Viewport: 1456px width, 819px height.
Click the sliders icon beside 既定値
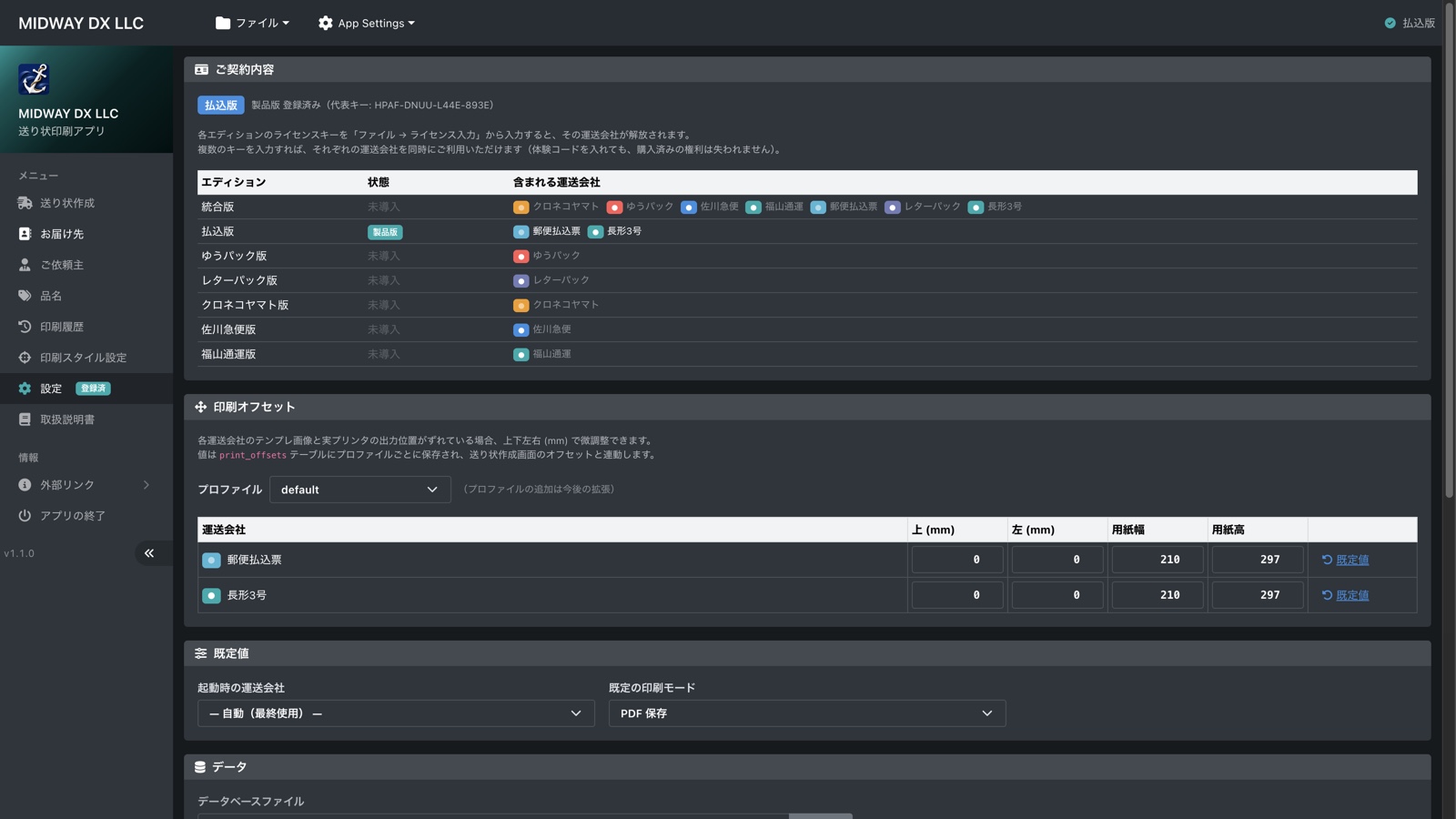[200, 653]
